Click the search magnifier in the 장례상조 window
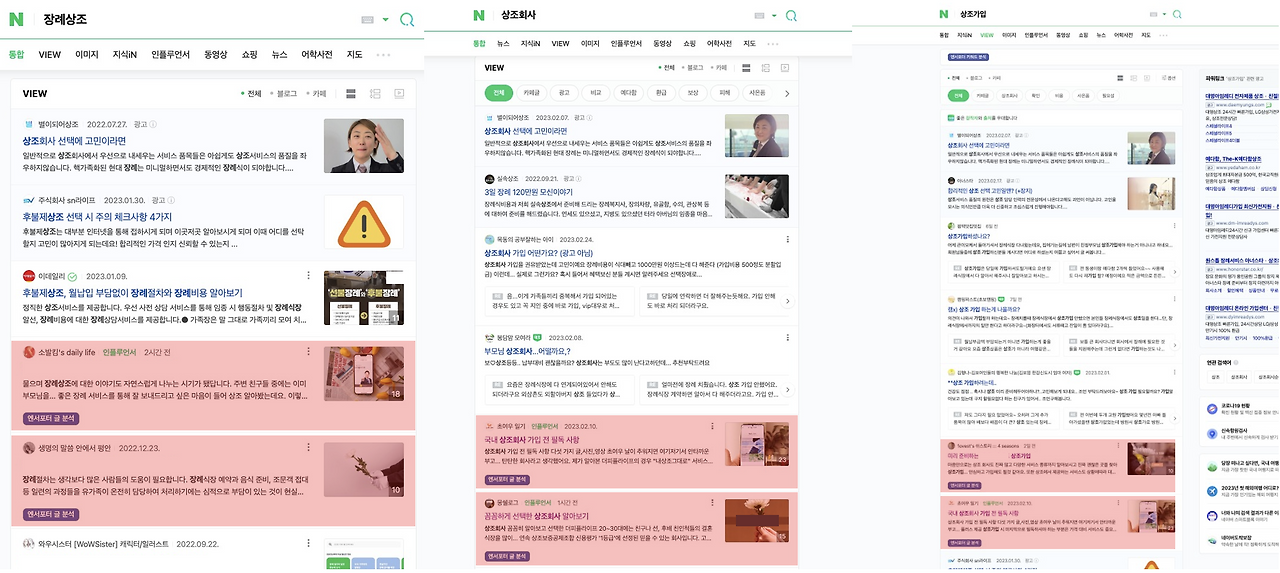 406,19
